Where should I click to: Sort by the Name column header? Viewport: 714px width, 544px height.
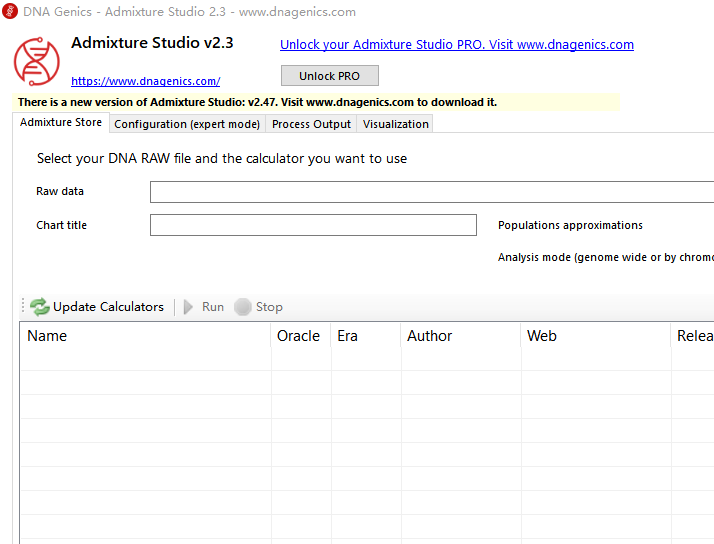click(145, 336)
